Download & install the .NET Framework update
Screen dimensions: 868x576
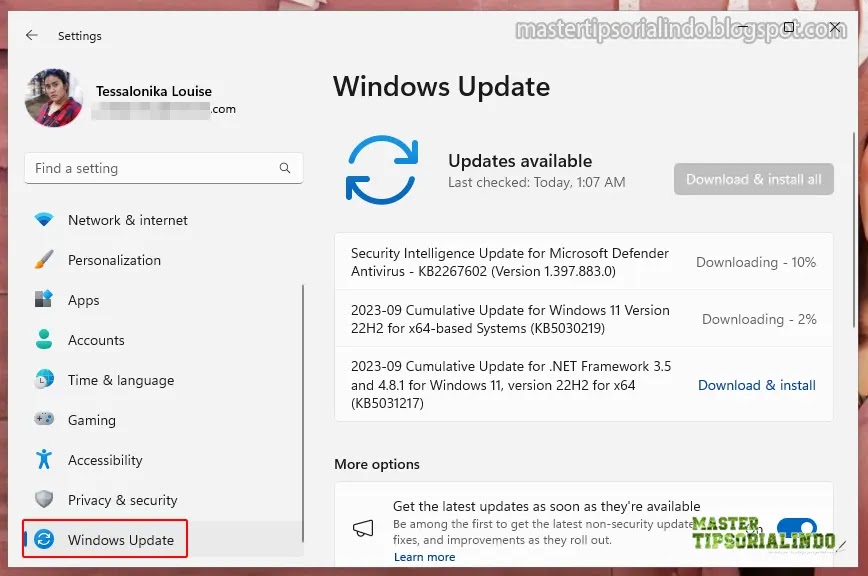[x=757, y=385]
